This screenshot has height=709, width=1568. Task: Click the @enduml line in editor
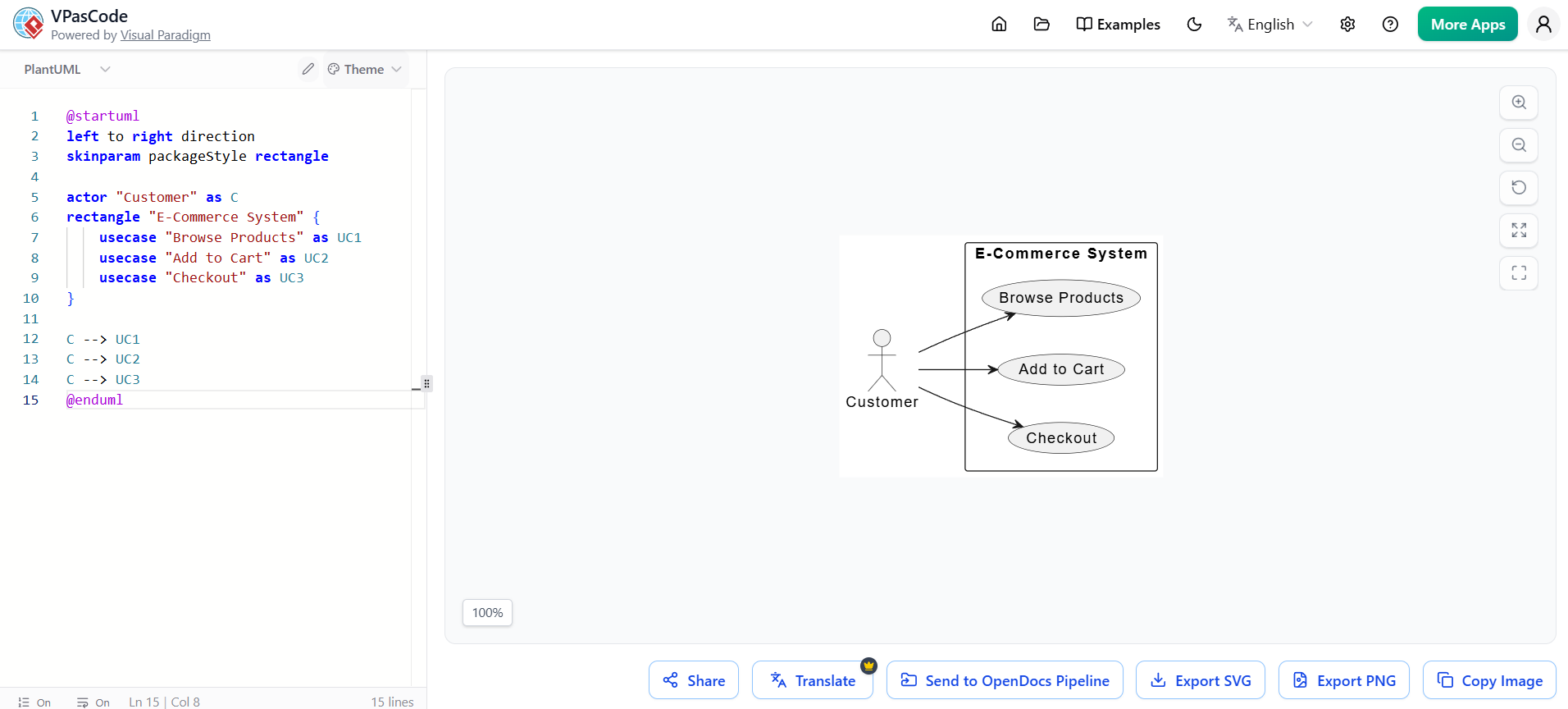pyautogui.click(x=94, y=400)
